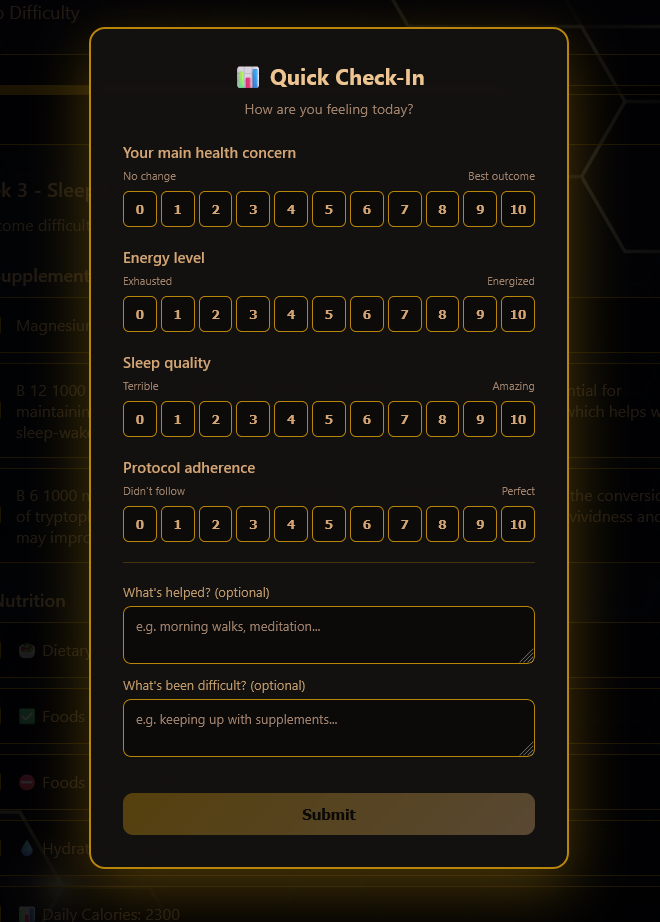This screenshot has width=660, height=922.
Task: Set Sleep quality to 6
Action: (367, 419)
